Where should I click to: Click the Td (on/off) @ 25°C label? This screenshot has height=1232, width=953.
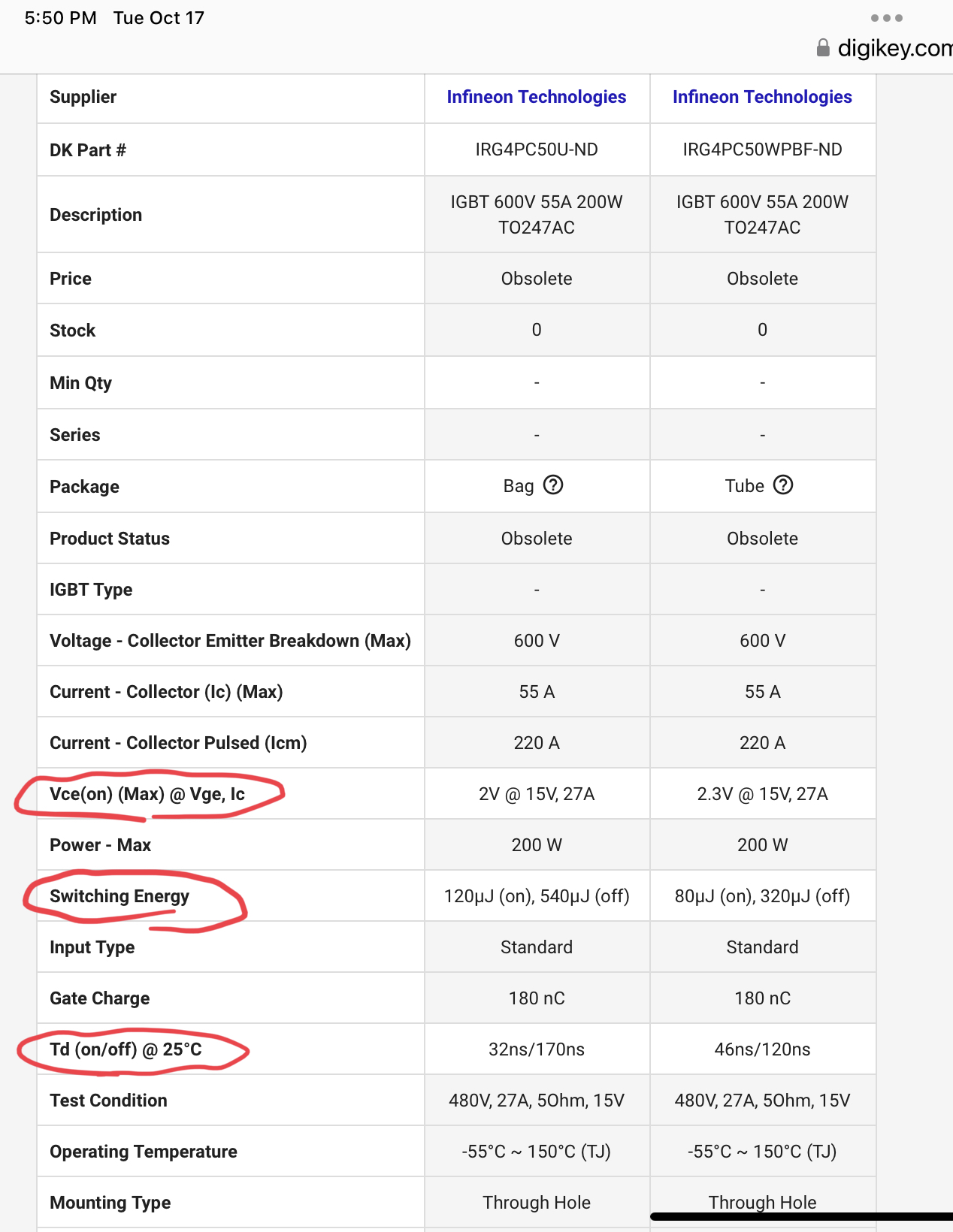pos(126,1049)
